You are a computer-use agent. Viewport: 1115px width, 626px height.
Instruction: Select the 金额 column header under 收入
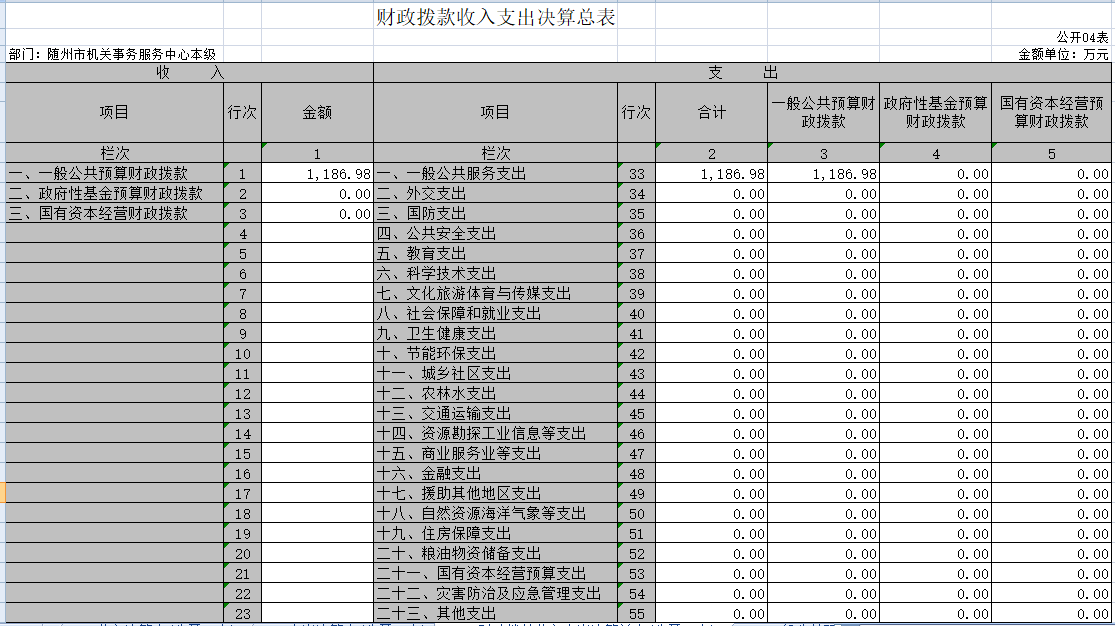coord(317,113)
